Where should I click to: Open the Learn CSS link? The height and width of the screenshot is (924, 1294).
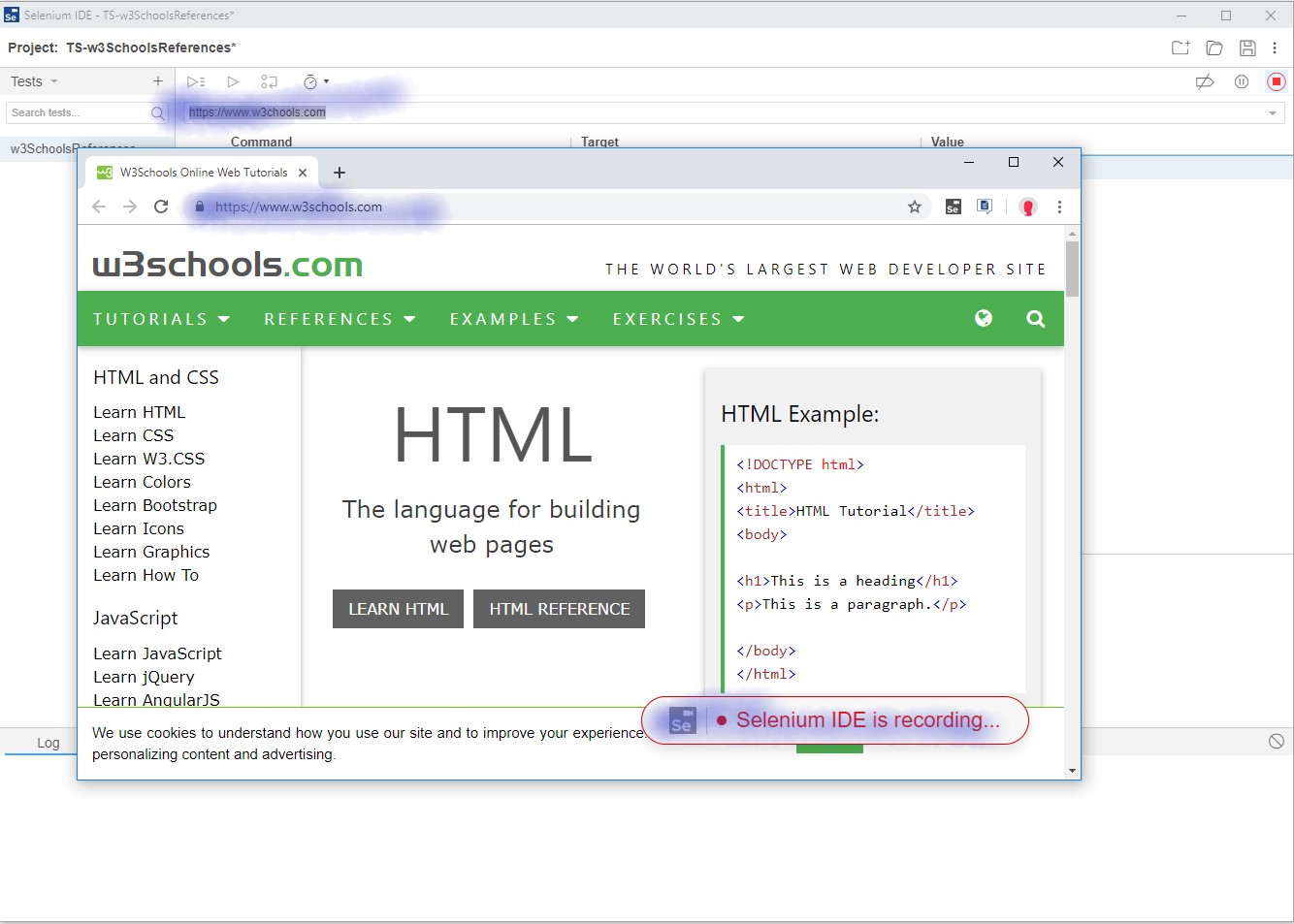133,435
